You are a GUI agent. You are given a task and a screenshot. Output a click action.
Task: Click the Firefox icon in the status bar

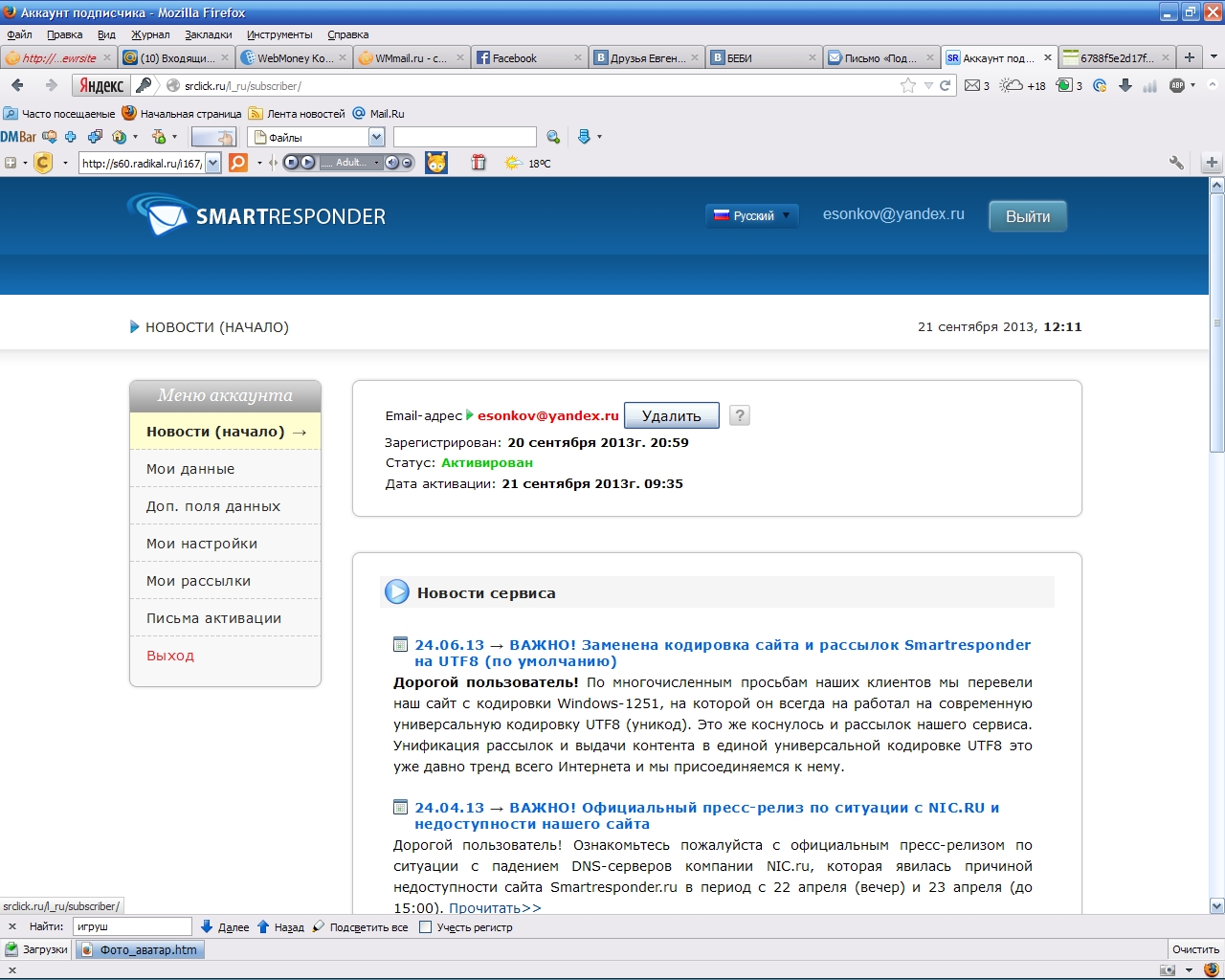click(1211, 969)
